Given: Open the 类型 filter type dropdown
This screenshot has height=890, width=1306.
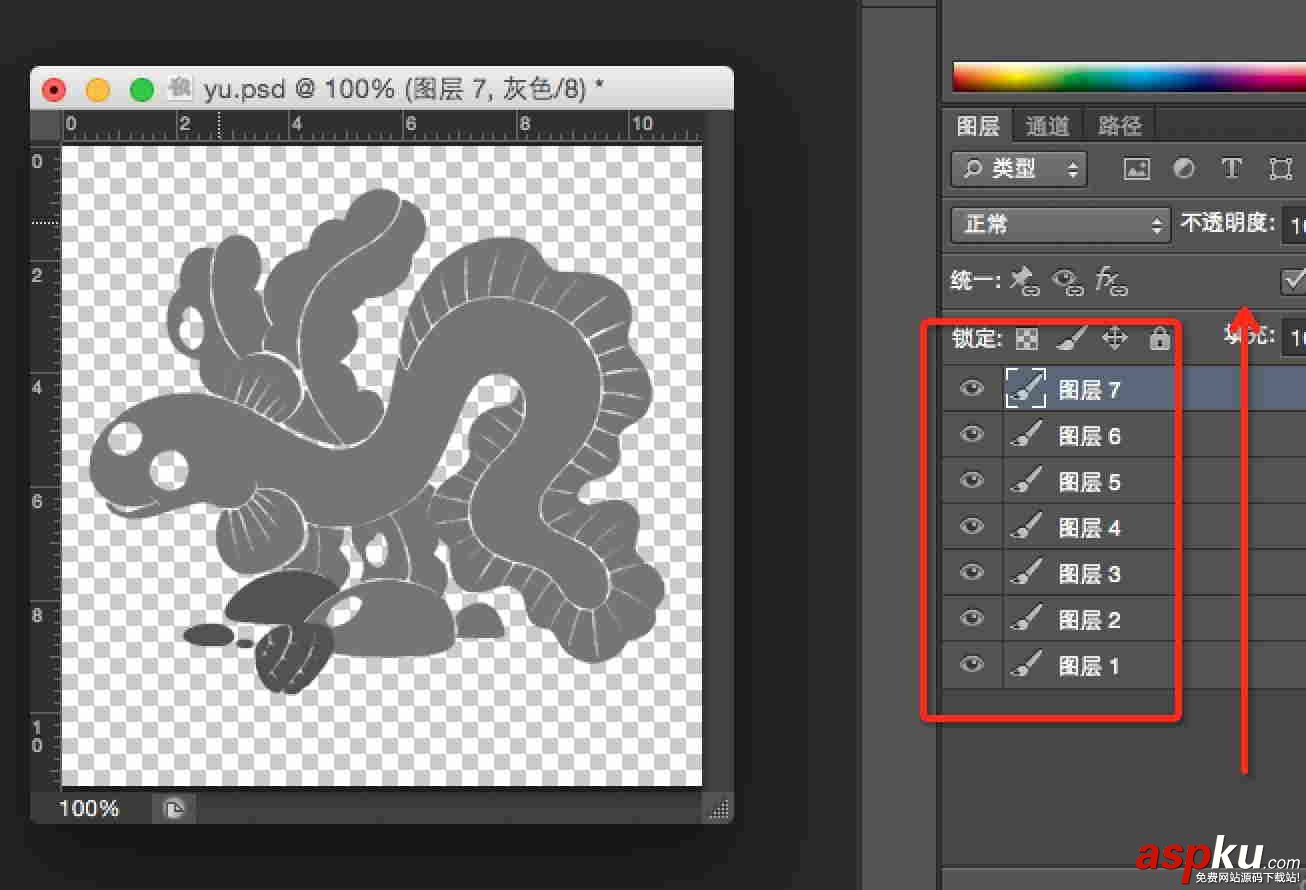Looking at the screenshot, I should point(1018,169).
